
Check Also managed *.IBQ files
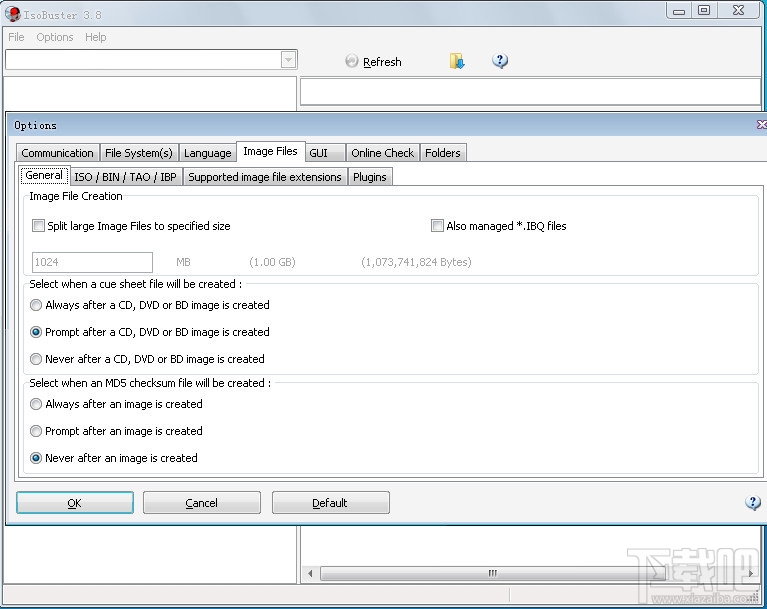click(x=437, y=226)
